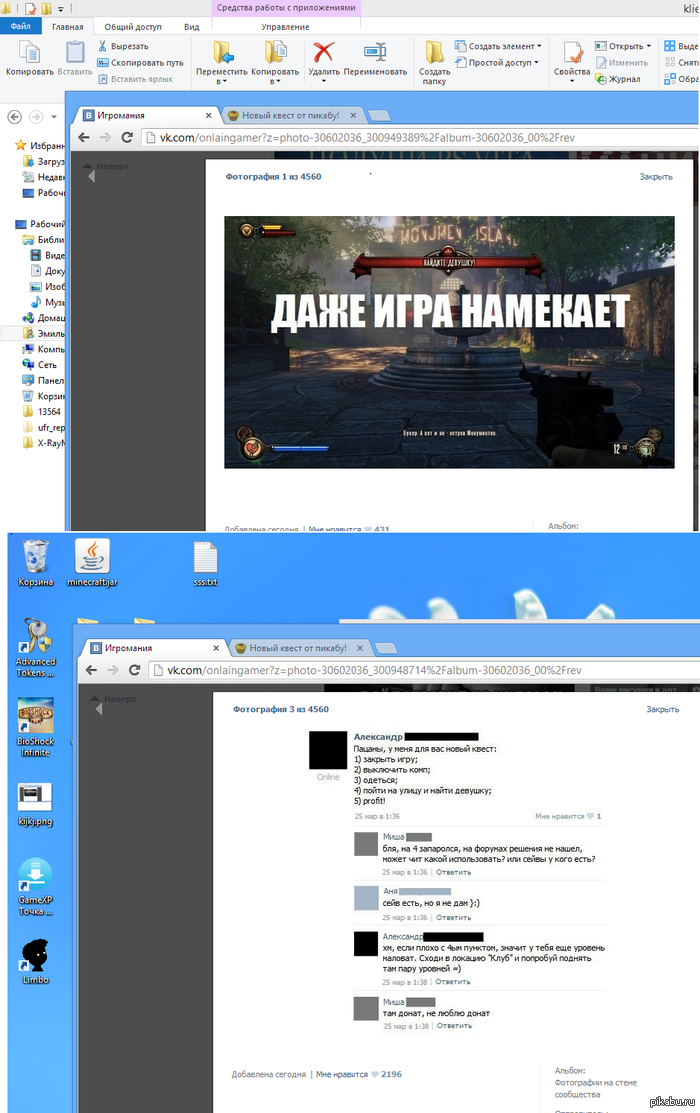Click Скопировать путь in the ribbon
Viewport: 700px width, 1113px height.
pos(140,62)
